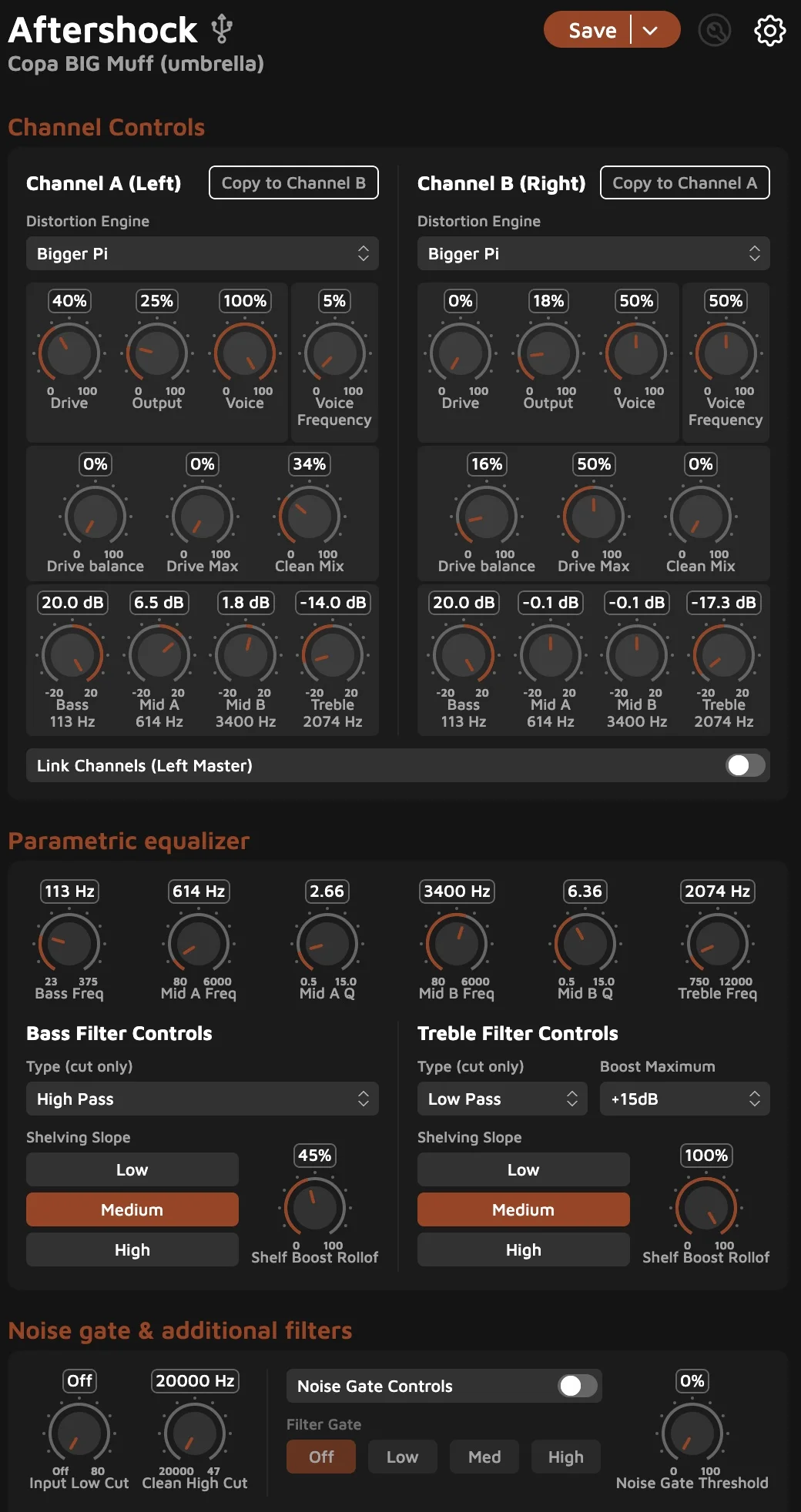Click the USB connection icon beside Aftershock
801x1512 pixels.
point(222,28)
